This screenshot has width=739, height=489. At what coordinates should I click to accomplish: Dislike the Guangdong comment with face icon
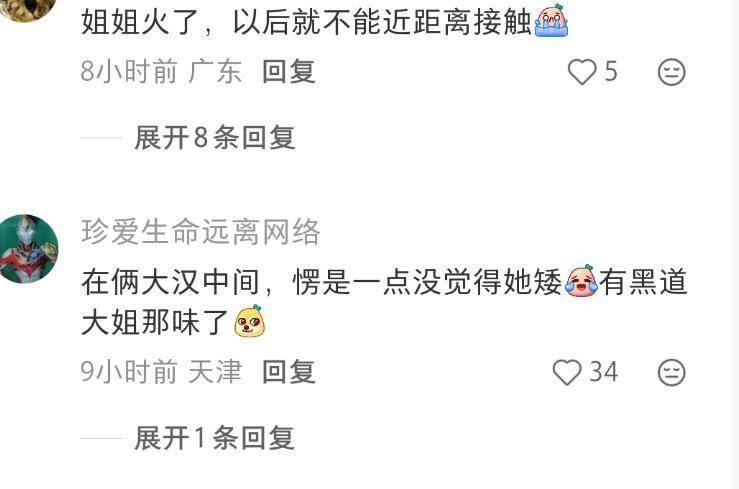click(671, 72)
